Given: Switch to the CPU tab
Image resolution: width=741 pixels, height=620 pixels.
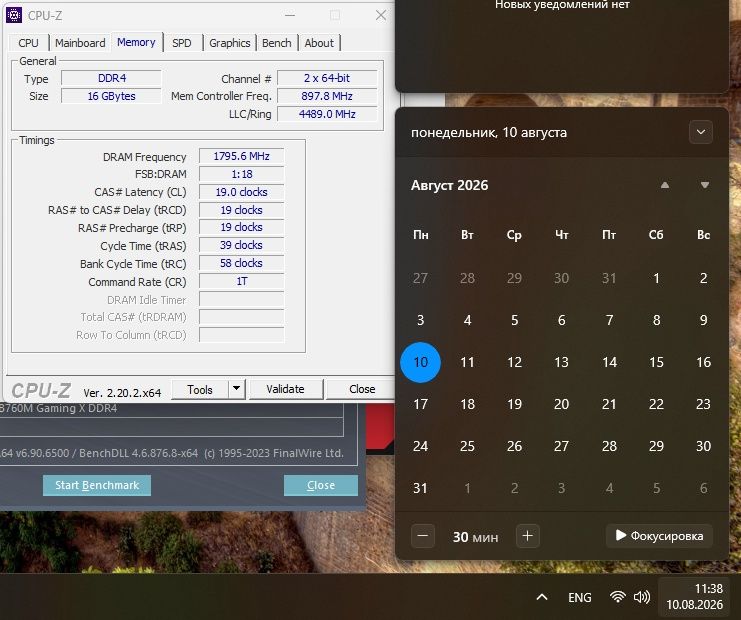Looking at the screenshot, I should [x=28, y=43].
